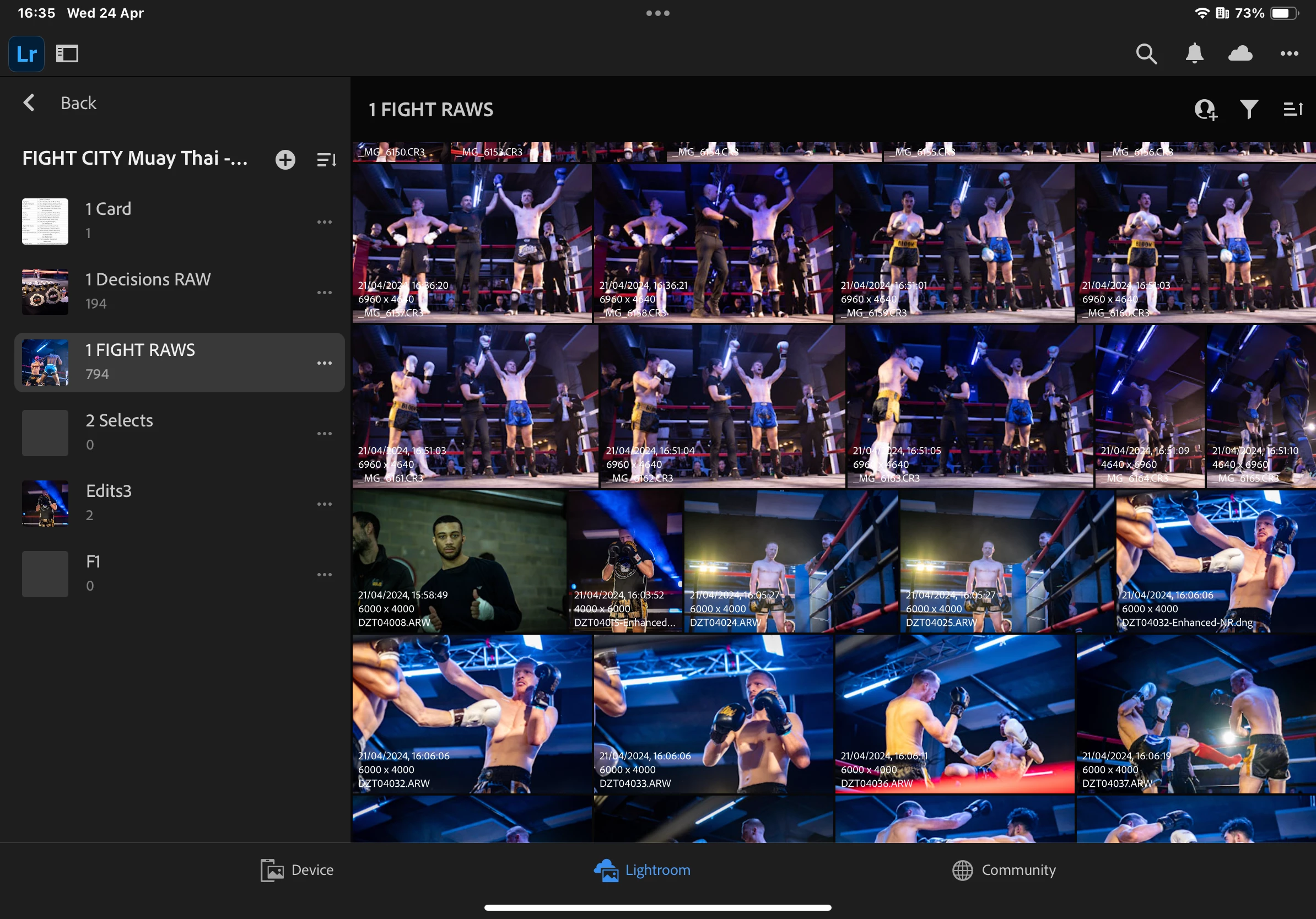This screenshot has width=1316, height=919.
Task: Open options for 1 Decisions RAW album
Action: coord(325,292)
